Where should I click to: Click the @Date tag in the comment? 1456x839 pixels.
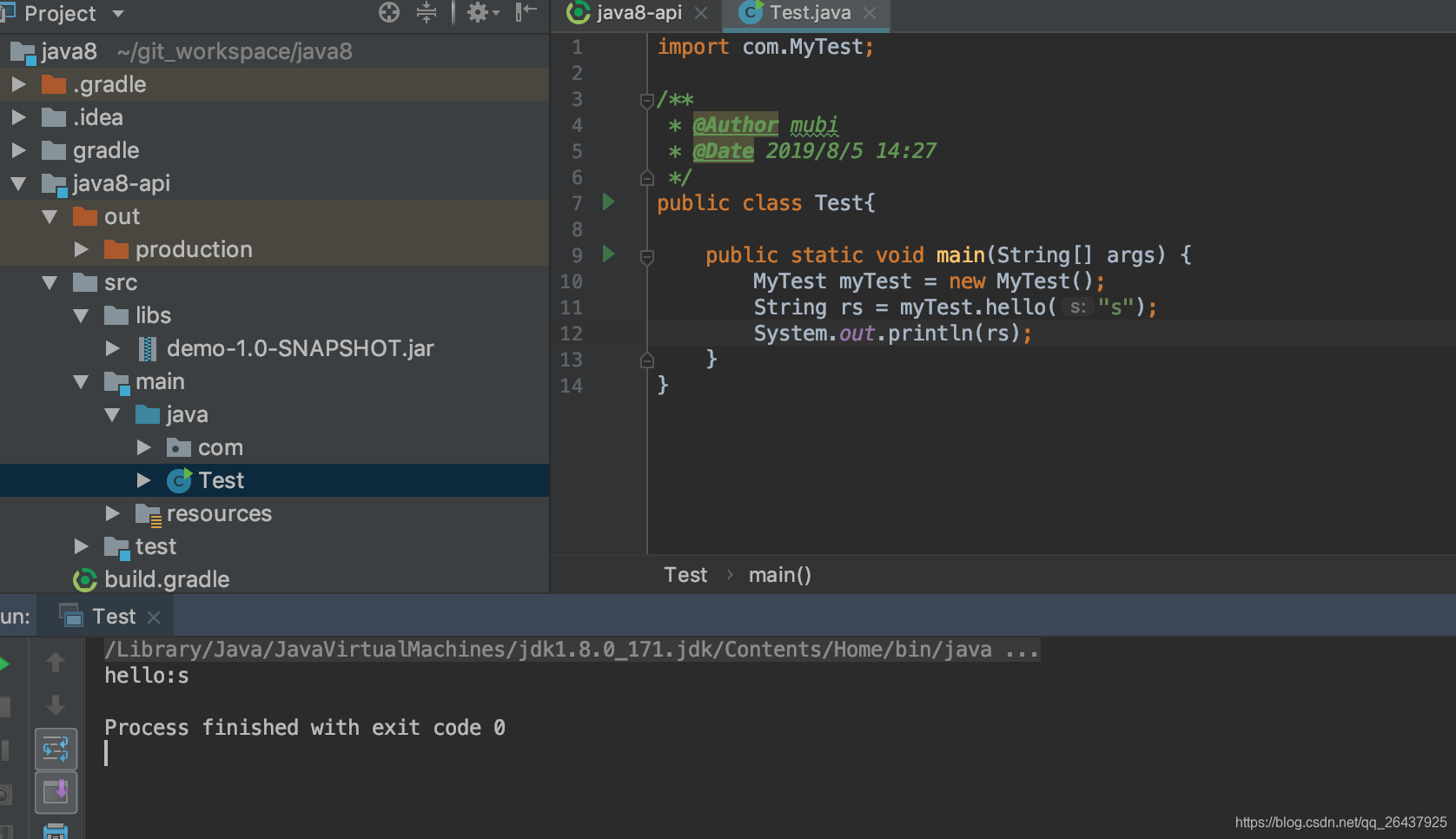(723, 151)
